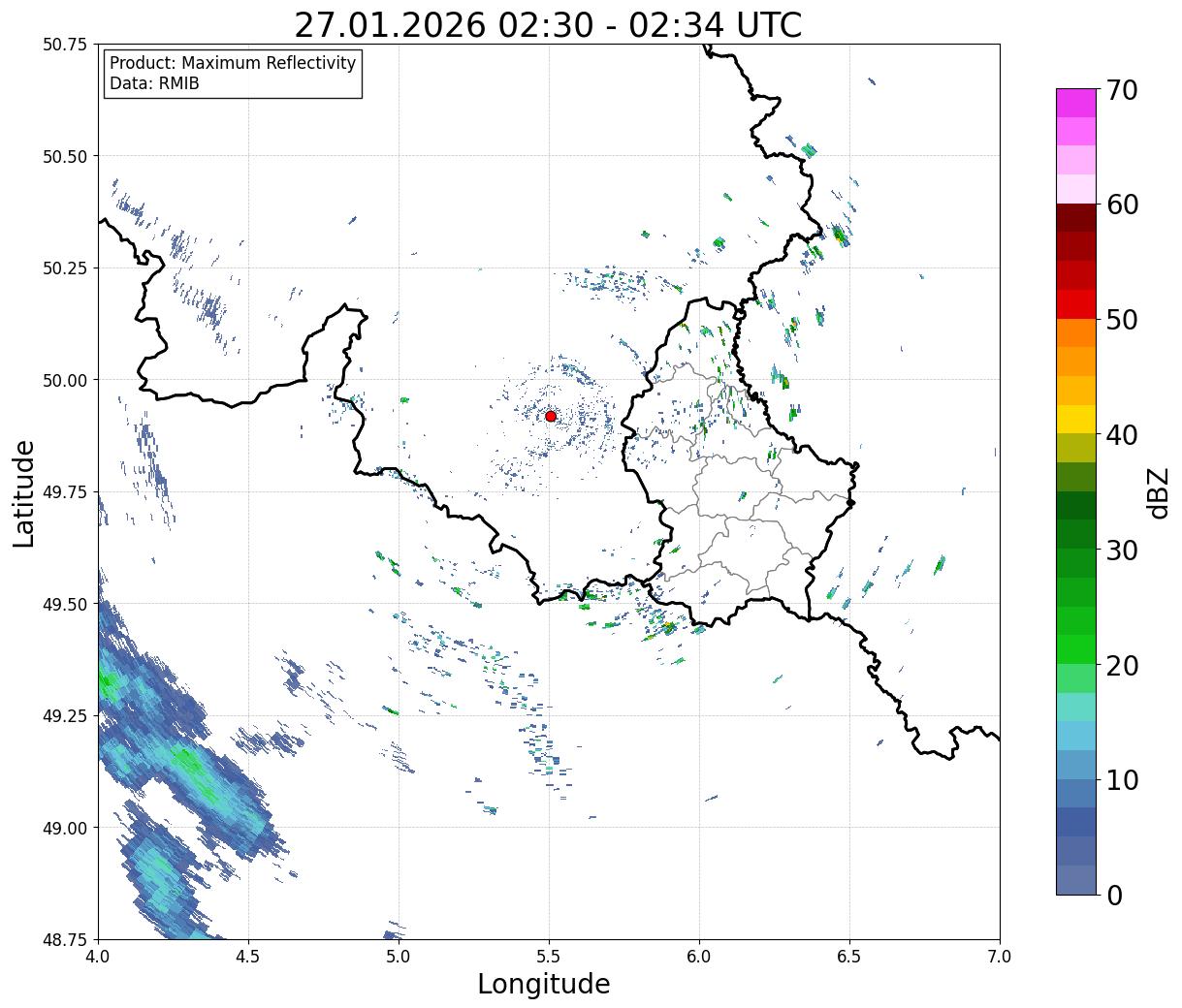
Task: Click the colorbar tick label 30
Action: (x=1122, y=550)
